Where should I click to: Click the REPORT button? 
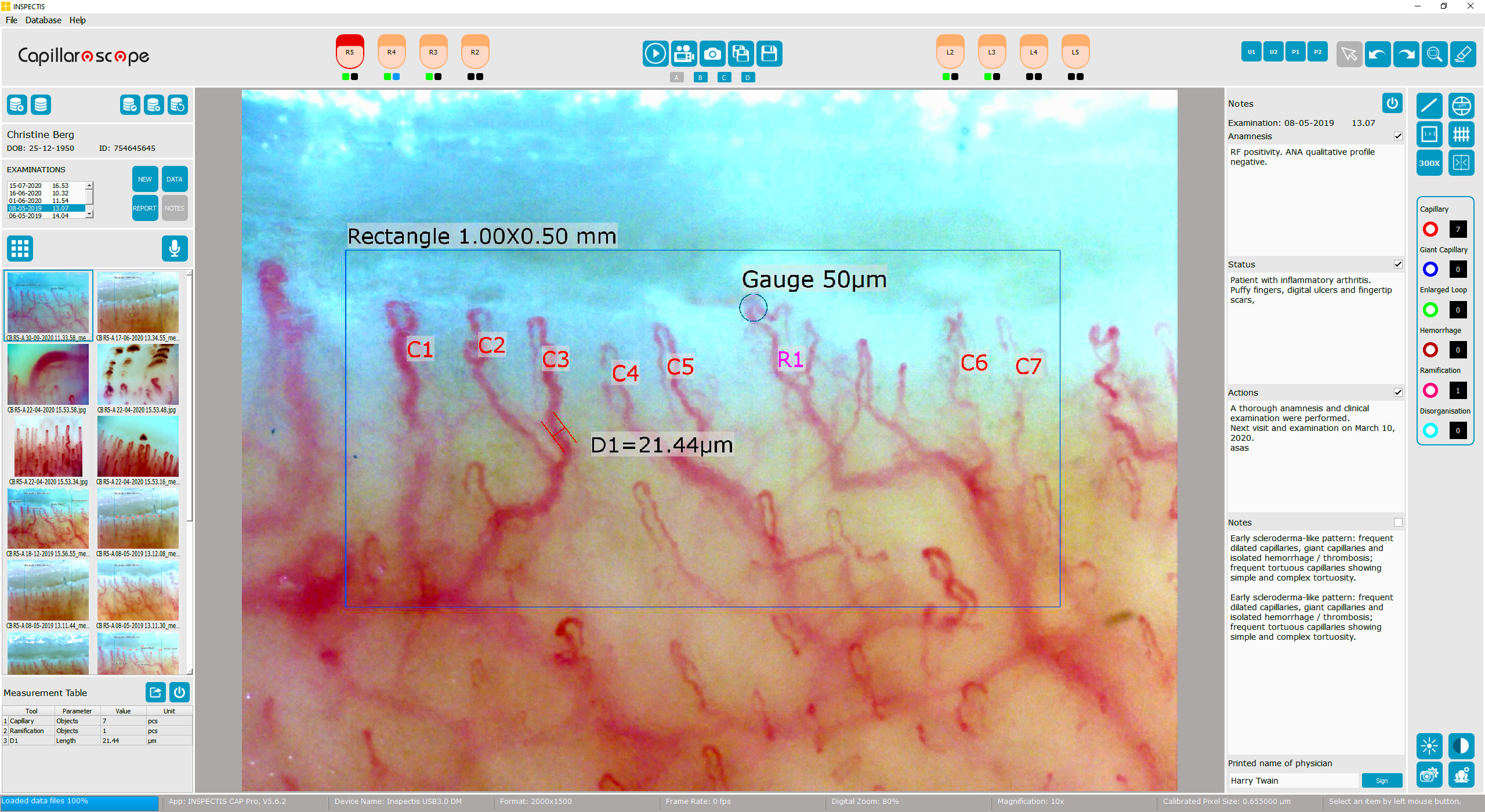tap(144, 208)
